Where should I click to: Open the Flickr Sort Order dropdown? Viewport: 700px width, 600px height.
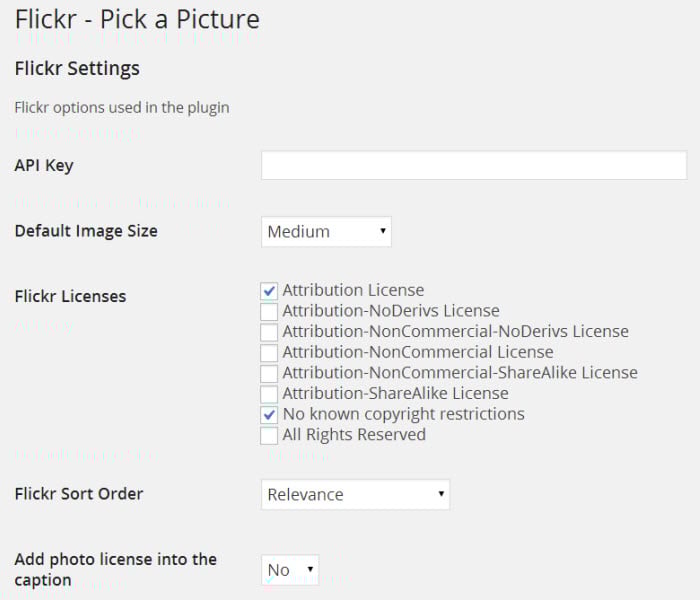point(355,494)
